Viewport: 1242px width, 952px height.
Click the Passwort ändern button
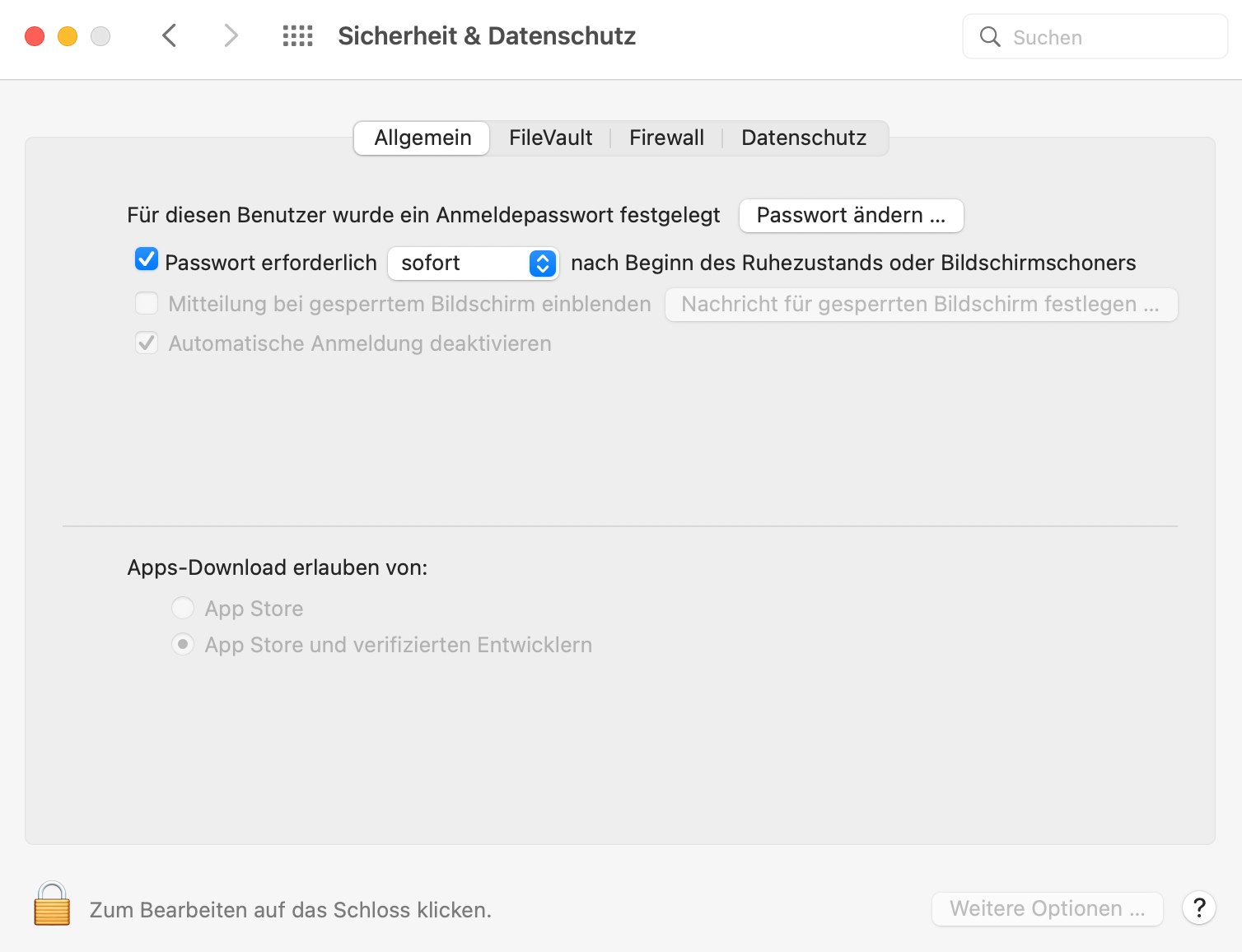[x=851, y=215]
